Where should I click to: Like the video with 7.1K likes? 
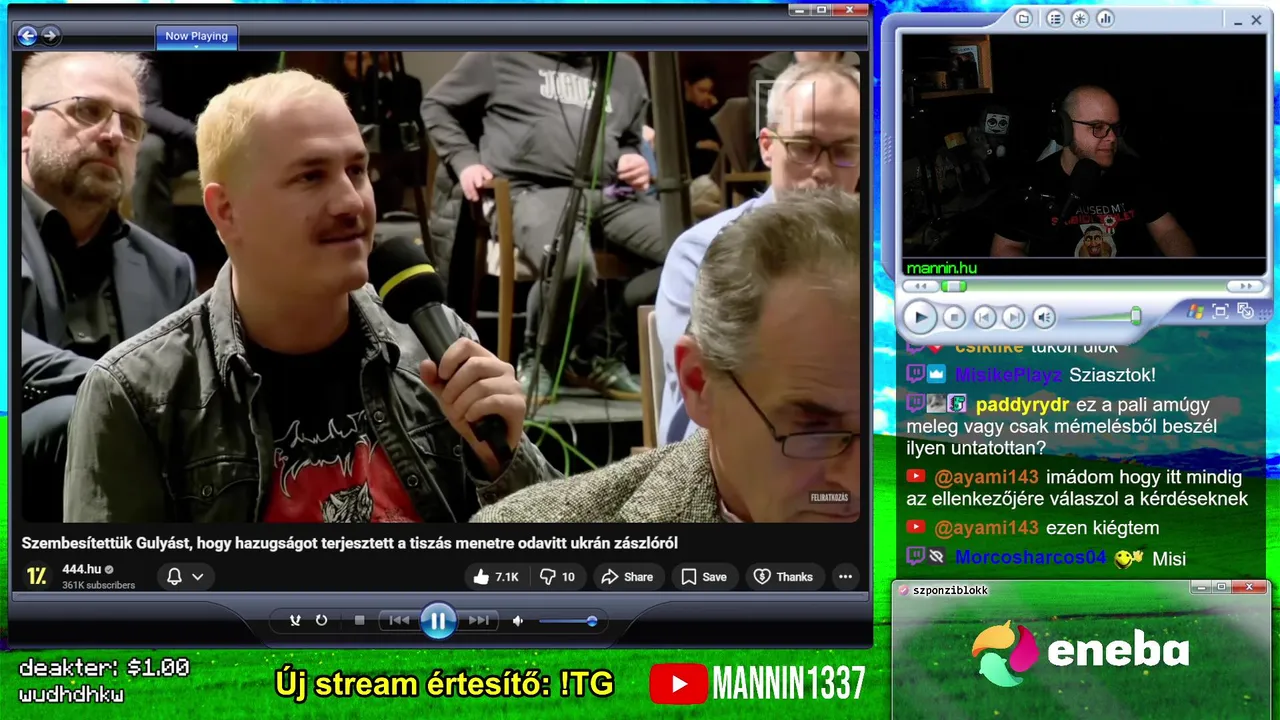tap(497, 577)
